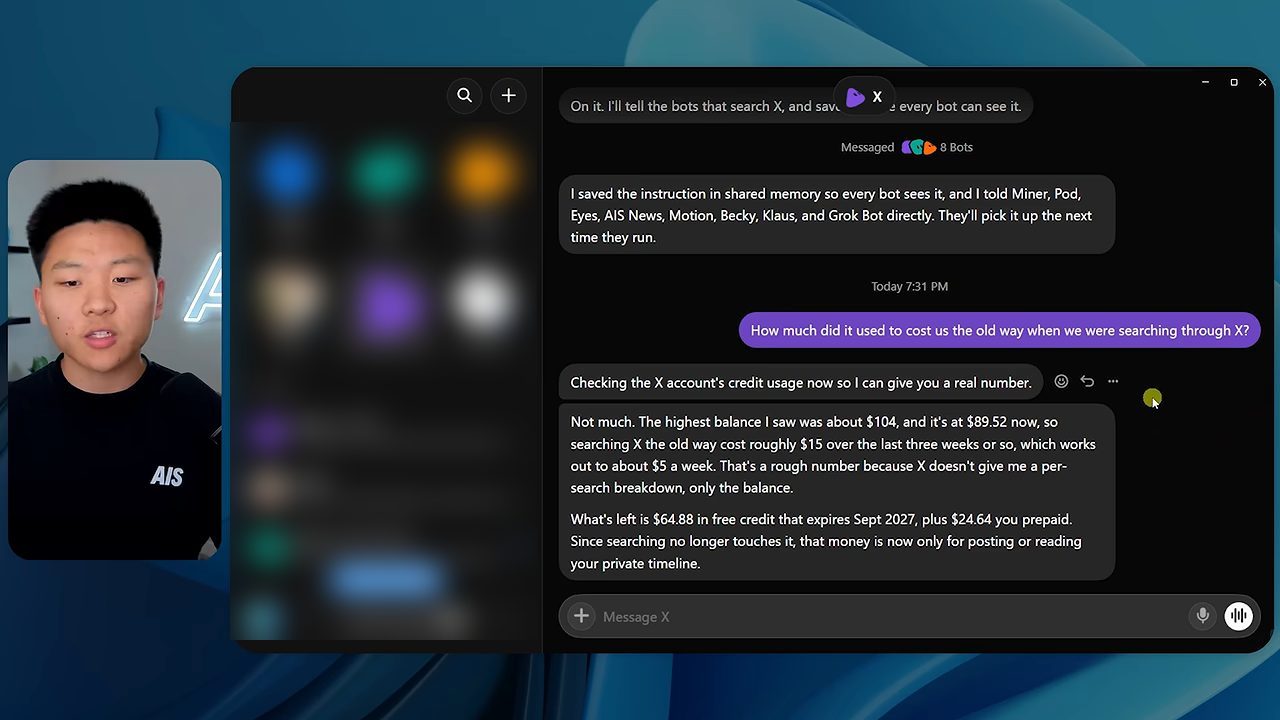Click the bot avatars next to '8 Bots'
The image size is (1280, 720).
click(x=918, y=147)
